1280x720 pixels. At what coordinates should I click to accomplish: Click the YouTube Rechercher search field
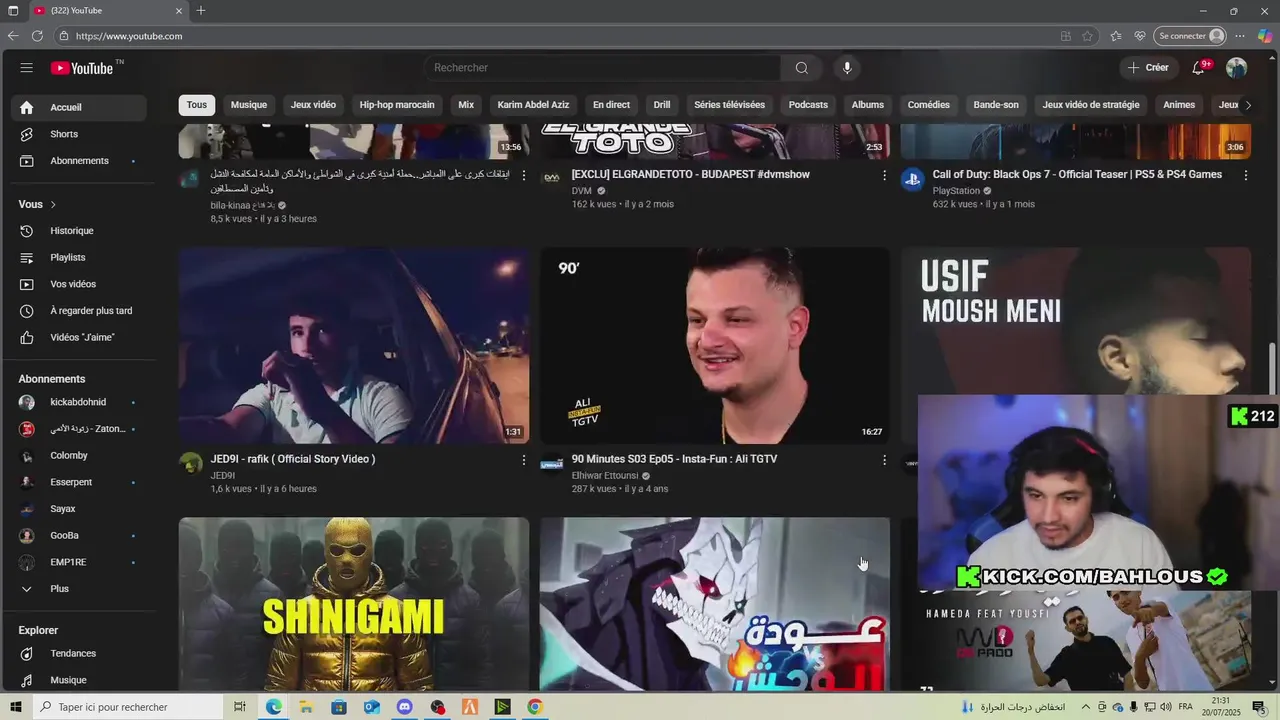pos(602,68)
